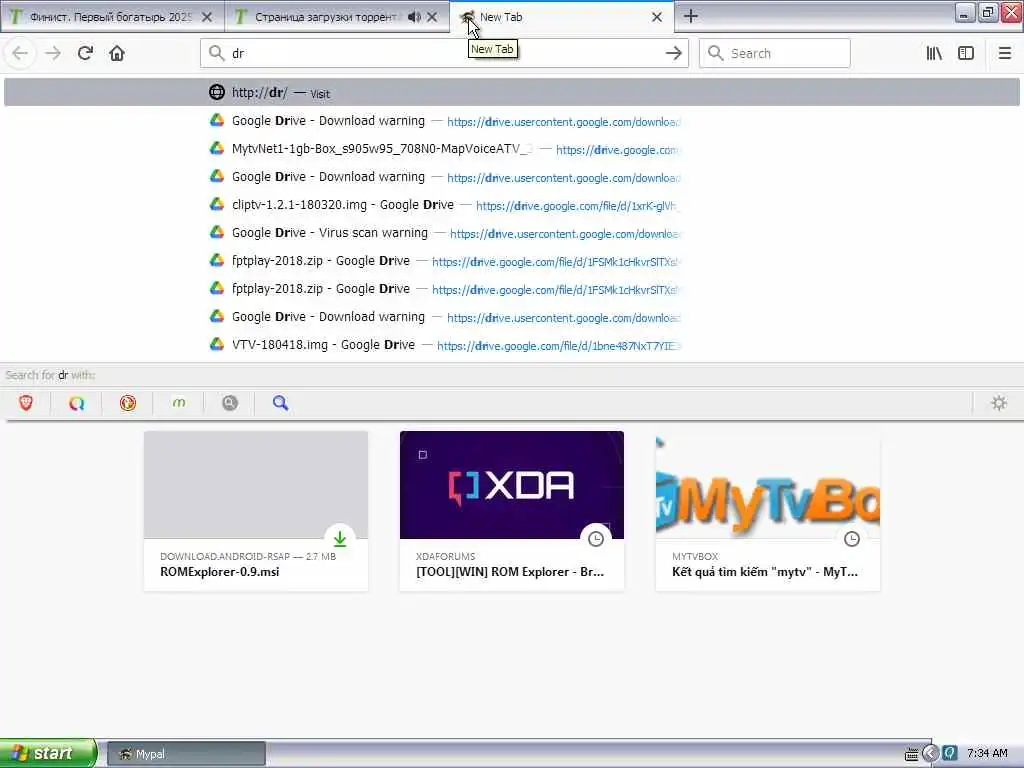Viewport: 1024px width, 768px height.
Task: Click green download arrow on ROMExplorer tile
Action: (x=340, y=539)
